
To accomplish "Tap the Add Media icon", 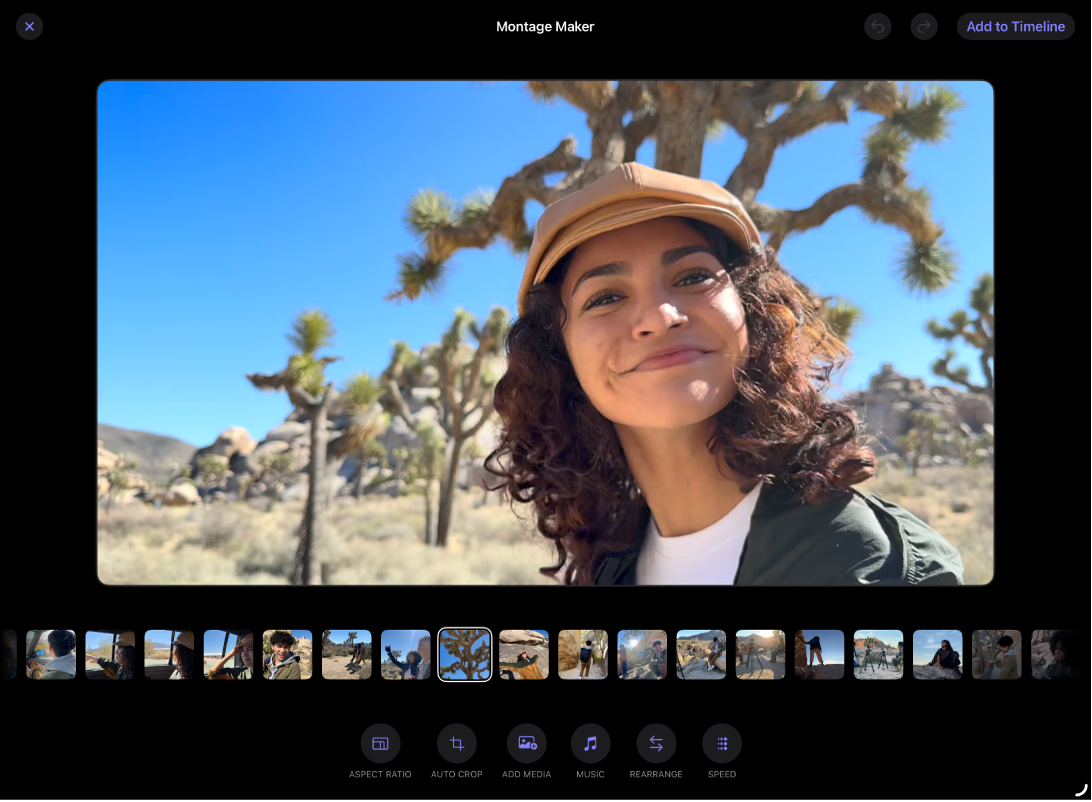I will tap(526, 744).
